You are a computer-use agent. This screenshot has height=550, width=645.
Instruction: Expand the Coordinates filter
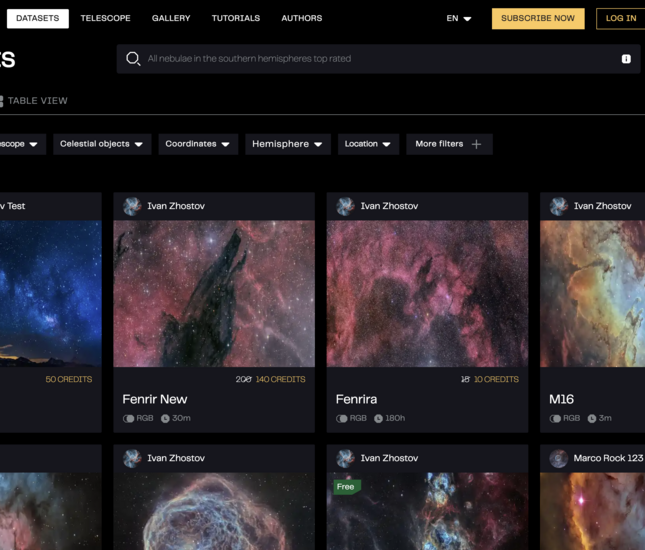[198, 144]
